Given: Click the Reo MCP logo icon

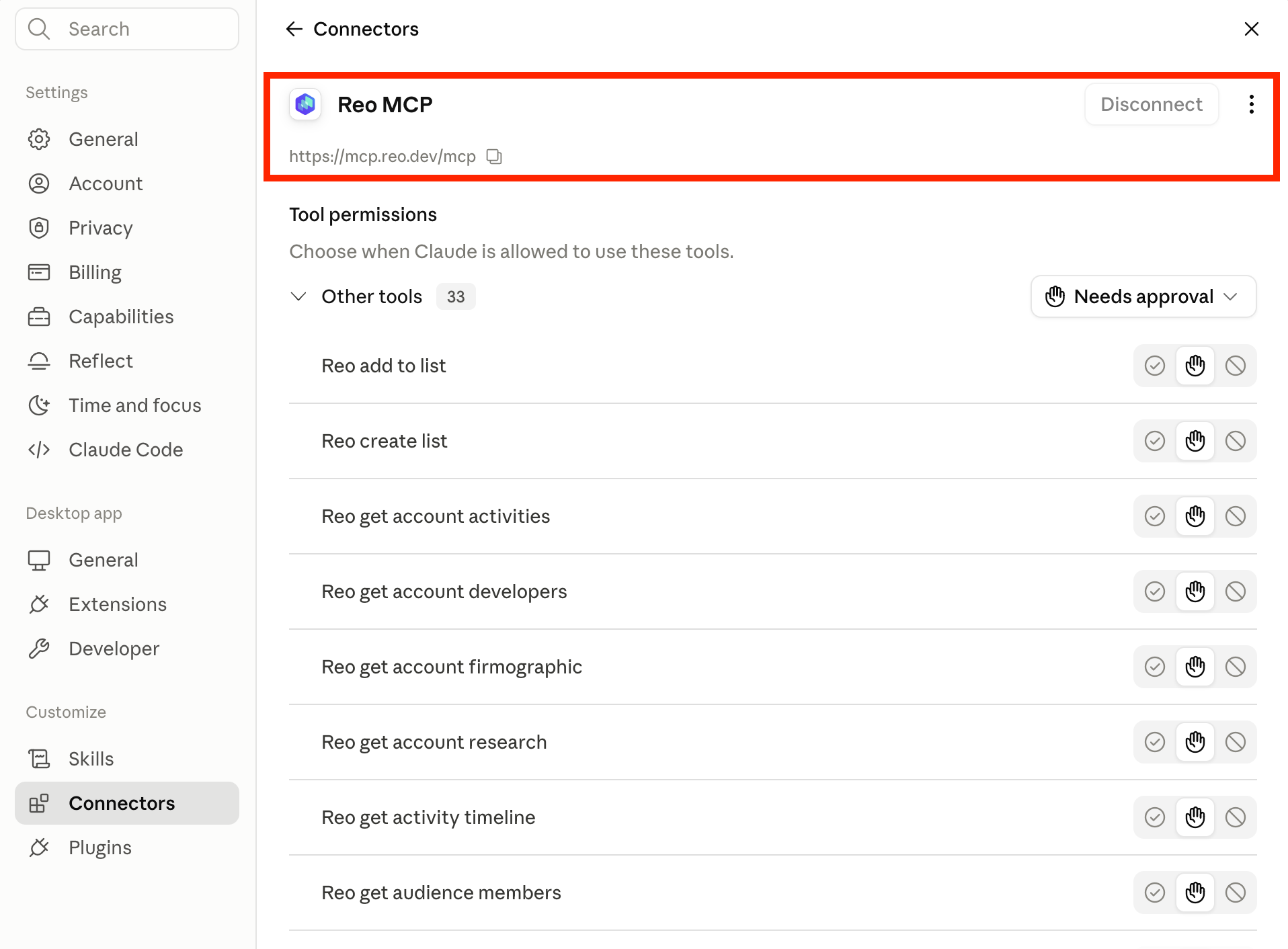Looking at the screenshot, I should click(305, 104).
